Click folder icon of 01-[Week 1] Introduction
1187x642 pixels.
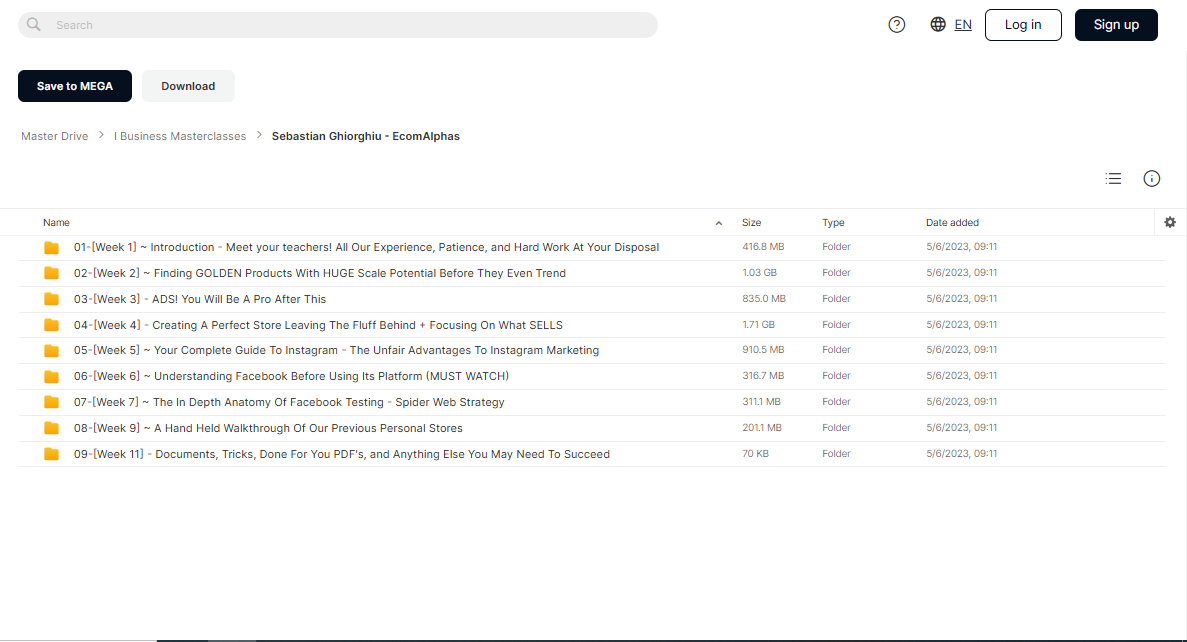pos(51,248)
